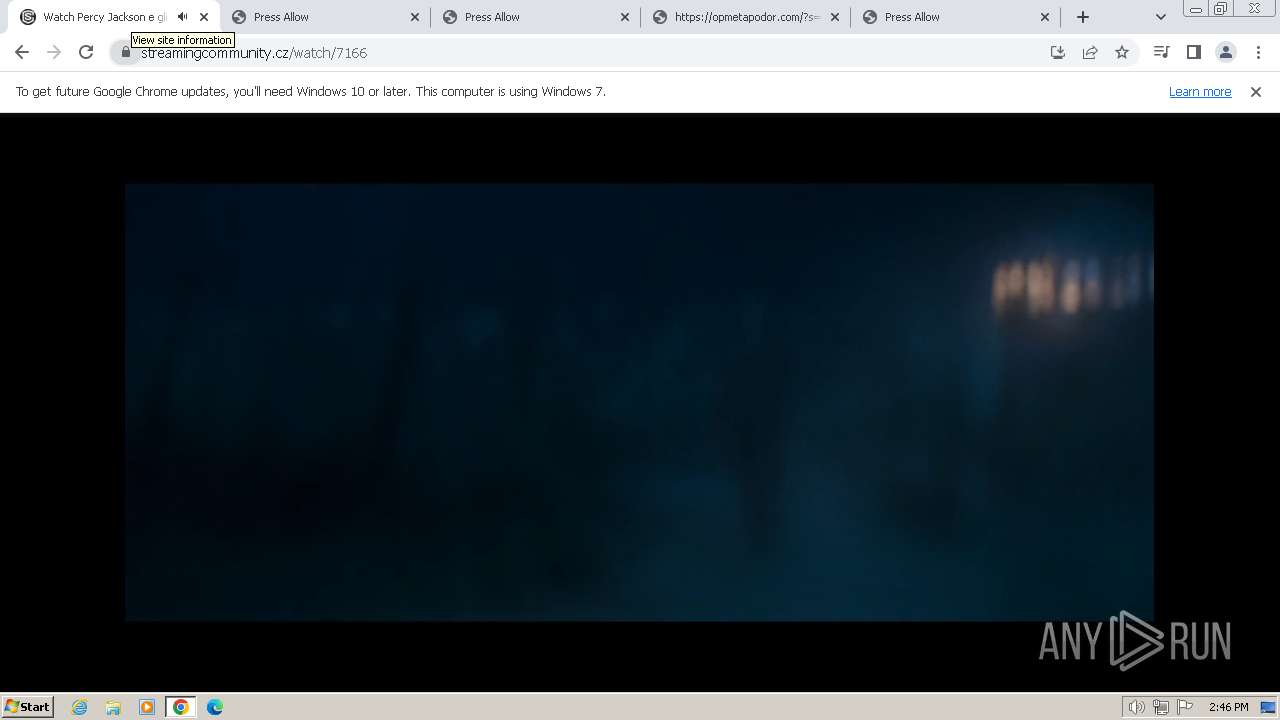Open Chrome three-dot menu

point(1258,52)
